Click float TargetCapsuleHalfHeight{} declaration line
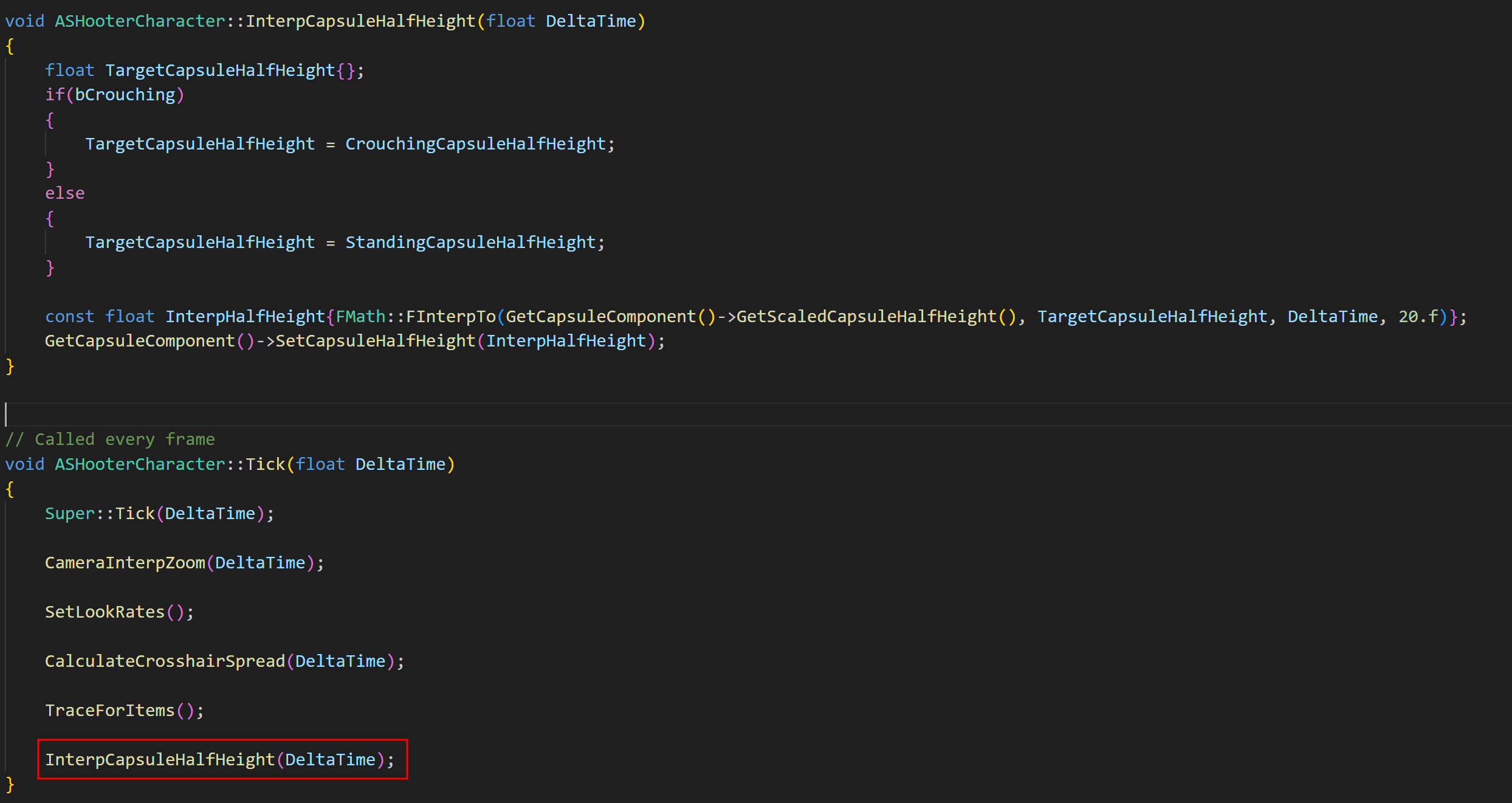1512x803 pixels. [204, 71]
